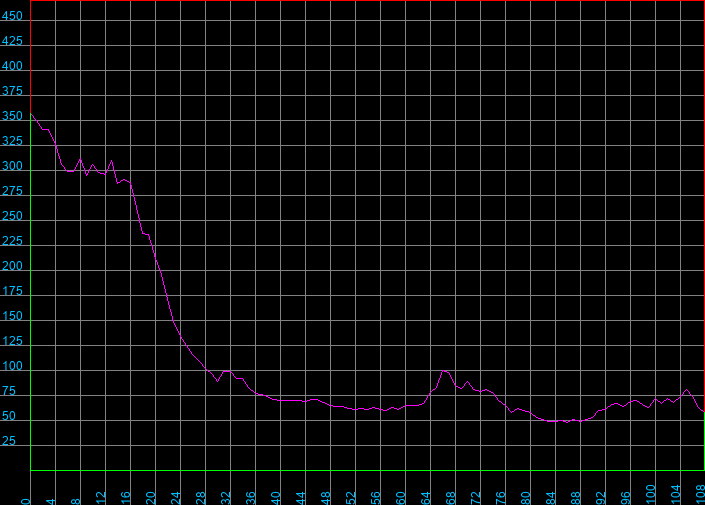The height and width of the screenshot is (505, 705).
Task: Click the 20 horizontal axis label
Action: [x=151, y=498]
